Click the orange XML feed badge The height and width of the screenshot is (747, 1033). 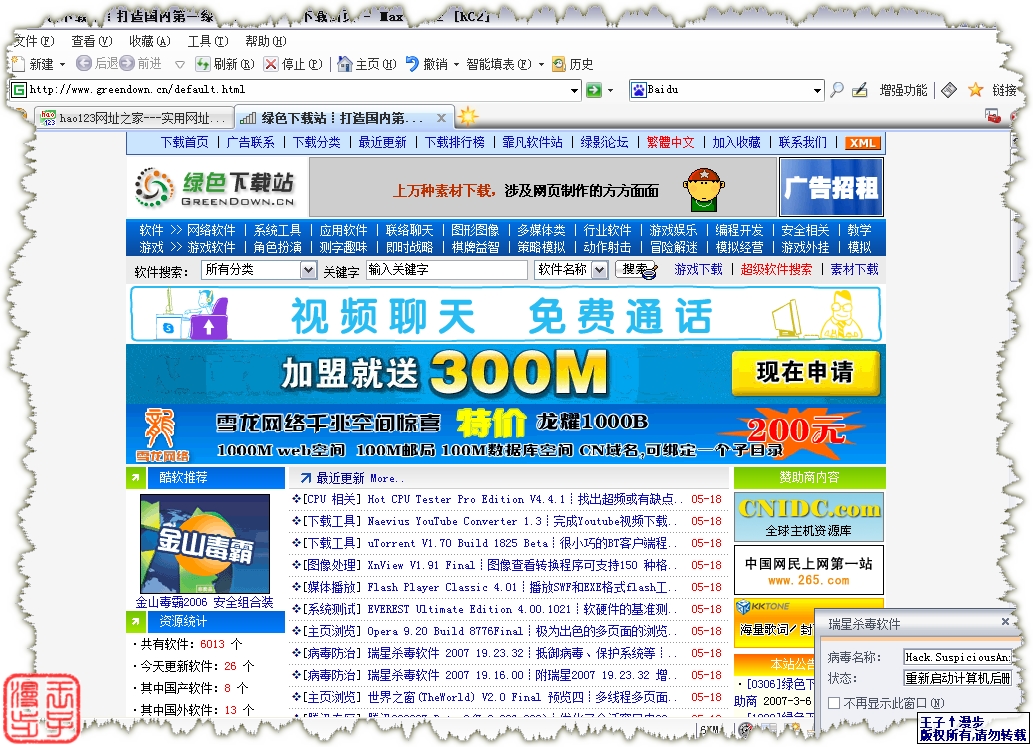[862, 142]
